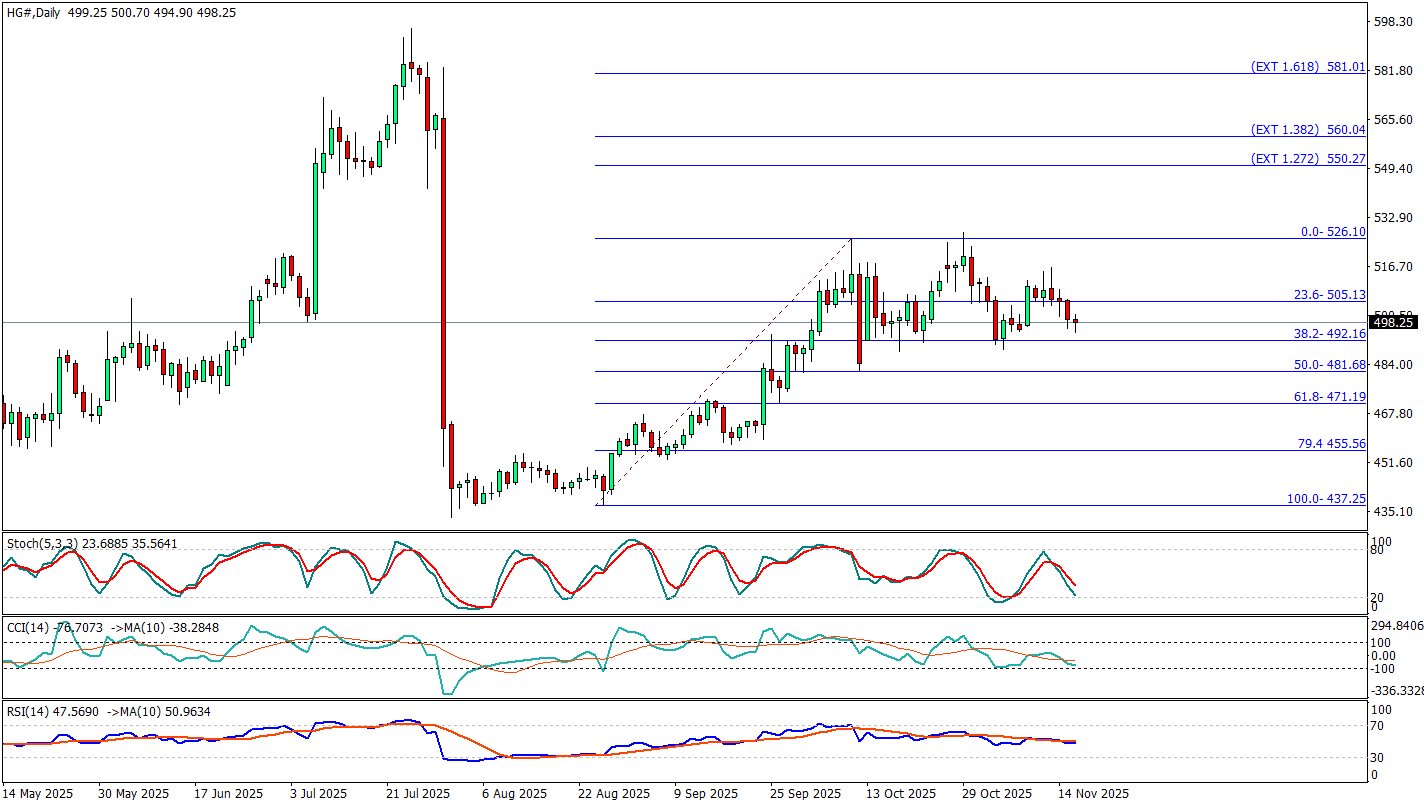
Task: Select the 0.0 Fibonacci label at 526.10
Action: pyautogui.click(x=1333, y=232)
